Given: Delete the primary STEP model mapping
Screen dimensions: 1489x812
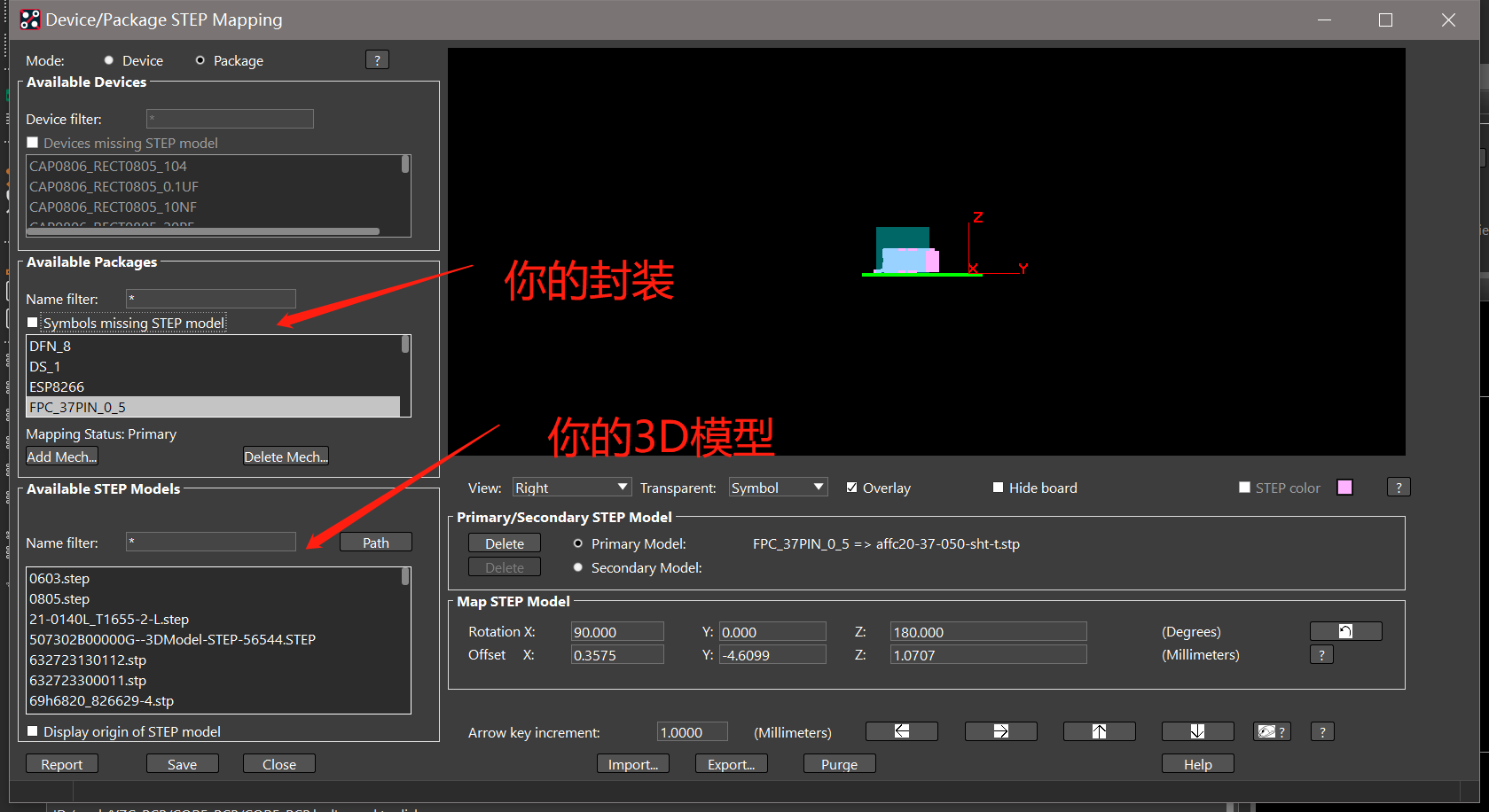Looking at the screenshot, I should (505, 543).
